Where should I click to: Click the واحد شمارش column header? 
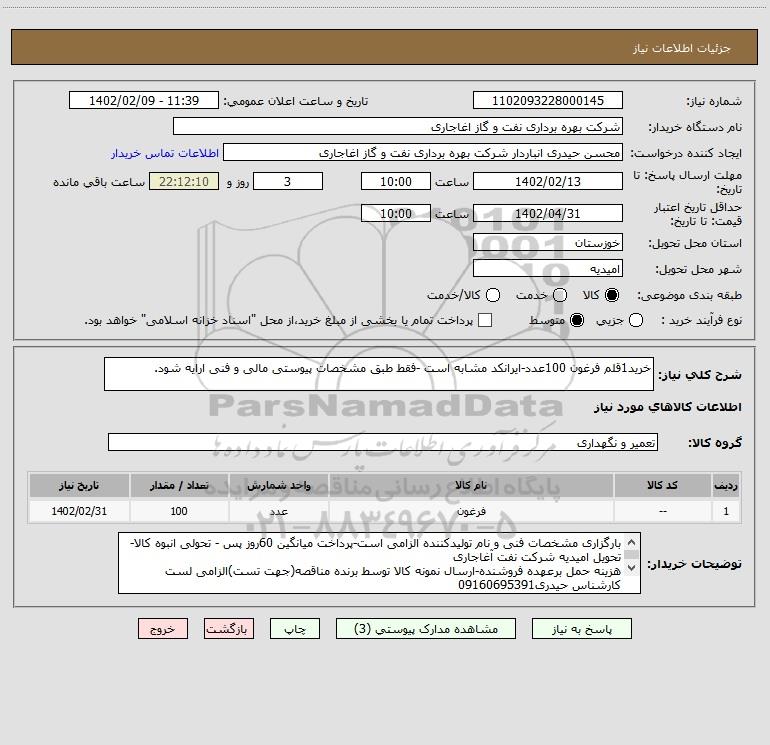point(278,485)
